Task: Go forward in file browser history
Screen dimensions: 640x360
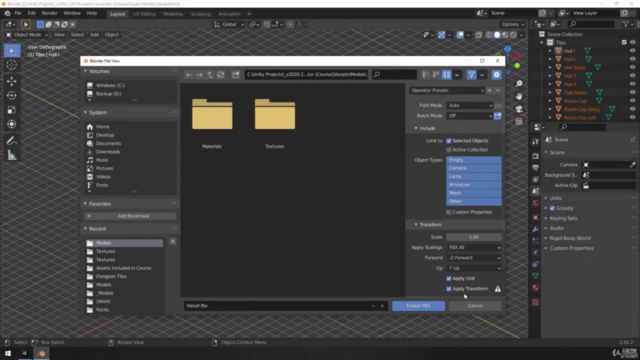Action: 199,75
